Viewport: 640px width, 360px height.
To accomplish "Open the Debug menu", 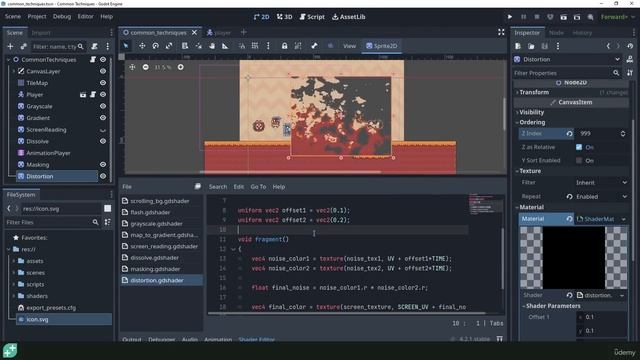I will 62,17.
